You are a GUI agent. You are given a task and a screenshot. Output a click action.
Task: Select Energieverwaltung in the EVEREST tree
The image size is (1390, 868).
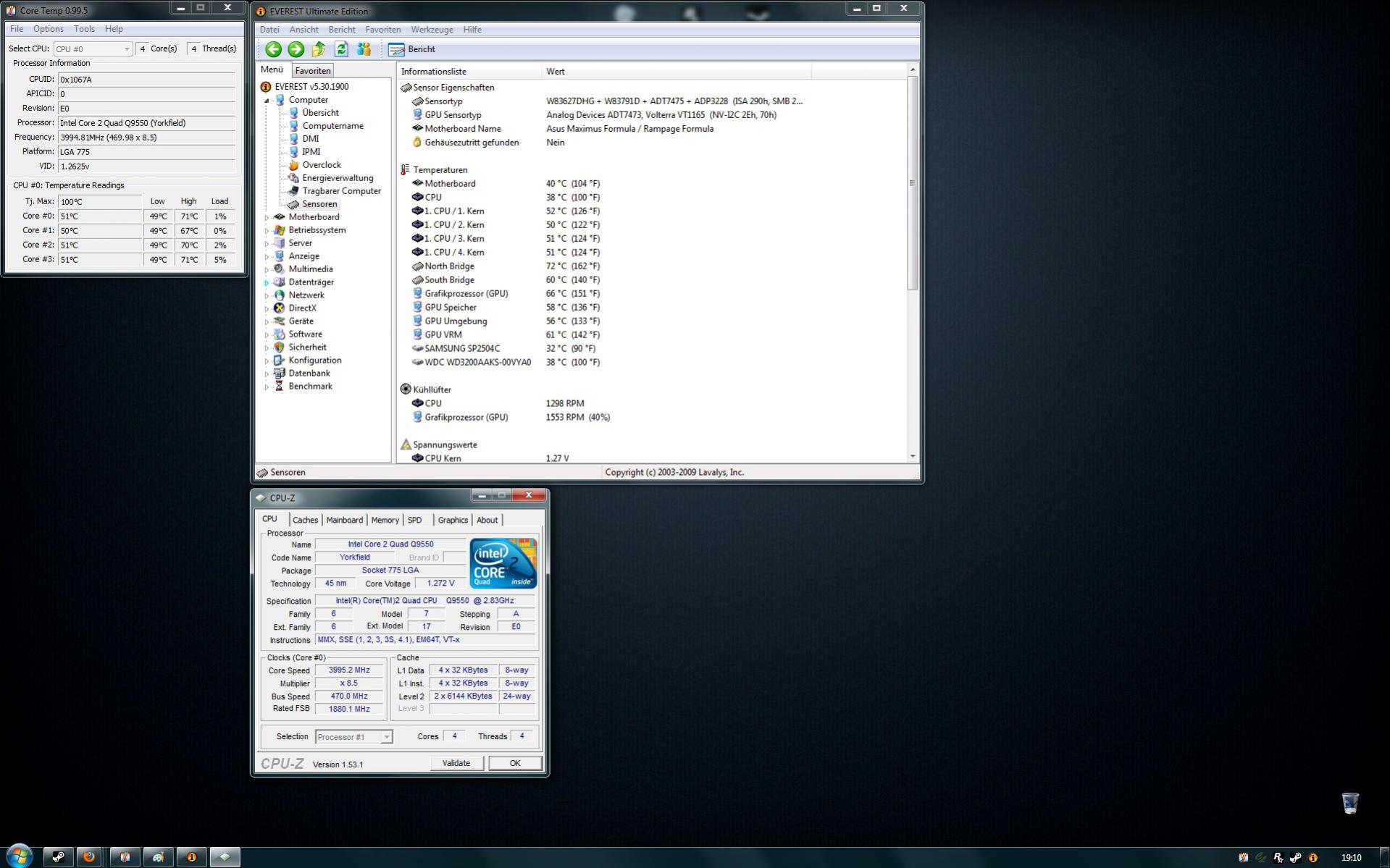coord(330,178)
